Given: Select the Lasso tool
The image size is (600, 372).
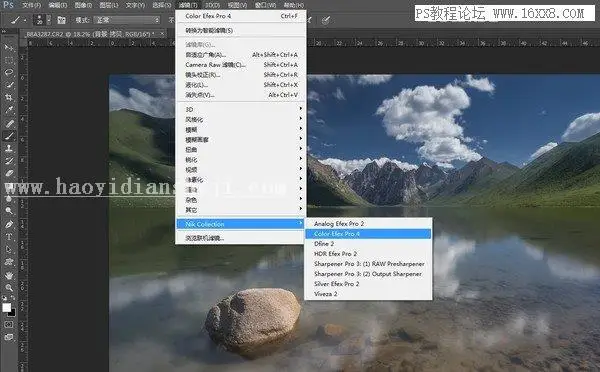Looking at the screenshot, I should tap(9, 72).
